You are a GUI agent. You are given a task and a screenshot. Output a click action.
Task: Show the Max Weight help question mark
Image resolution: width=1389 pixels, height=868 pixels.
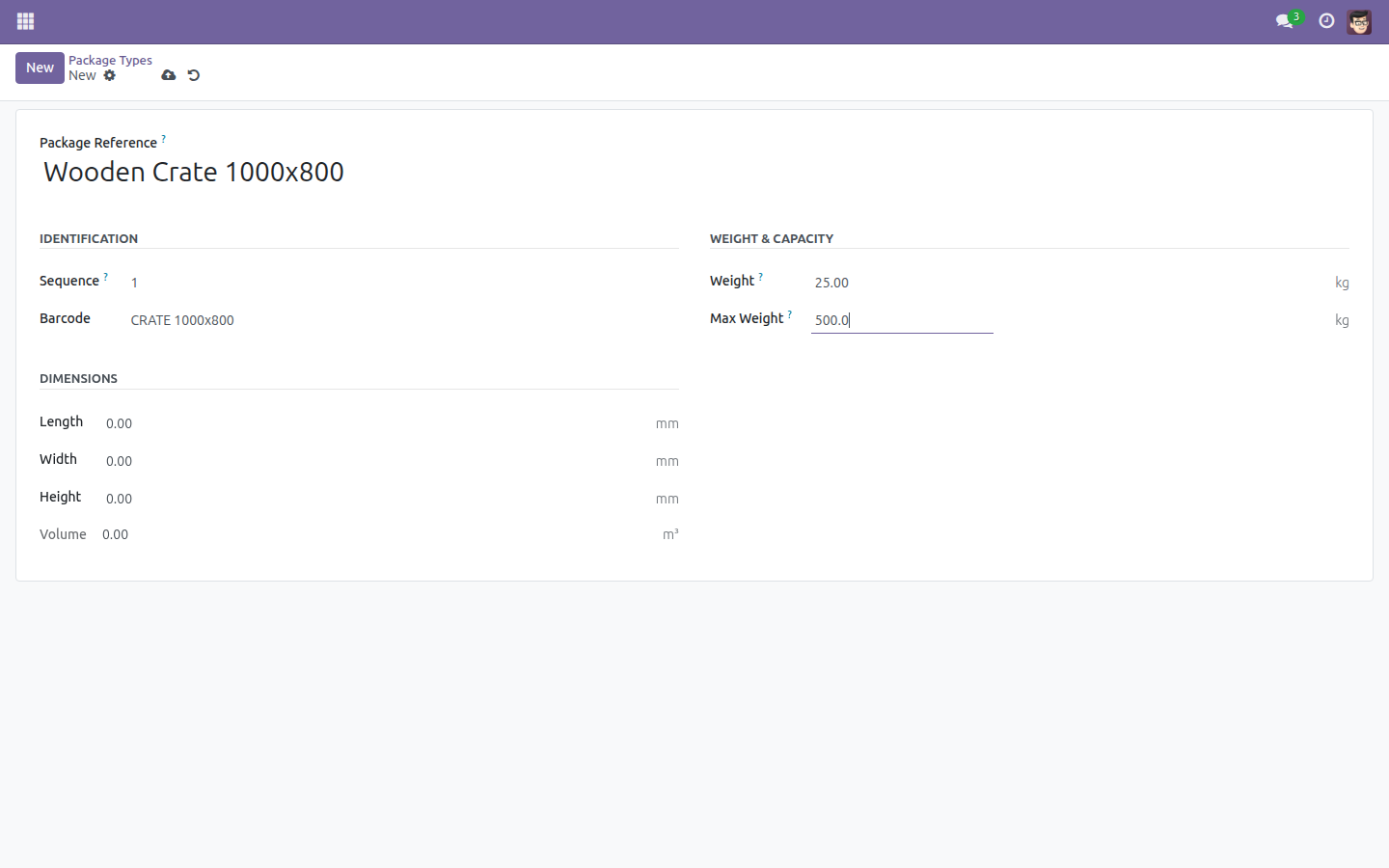click(x=790, y=314)
